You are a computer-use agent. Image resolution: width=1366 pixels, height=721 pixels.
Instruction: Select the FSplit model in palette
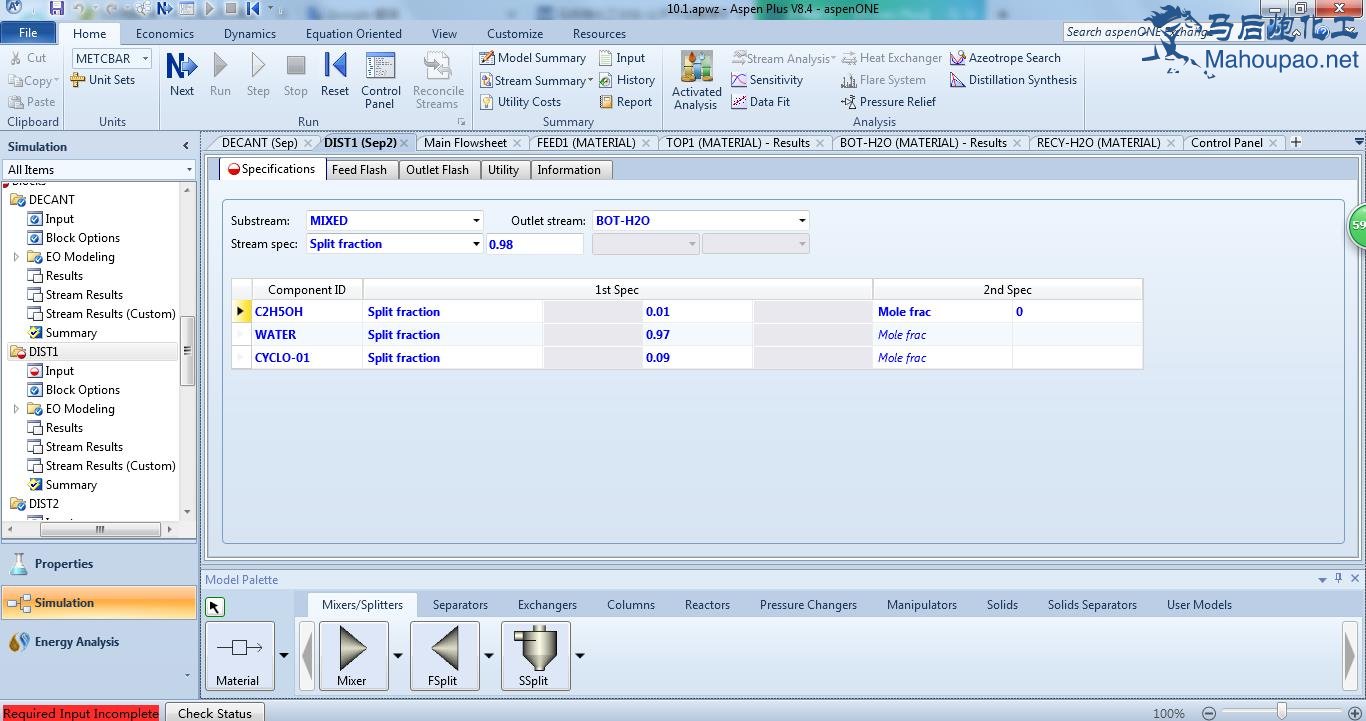tap(444, 656)
